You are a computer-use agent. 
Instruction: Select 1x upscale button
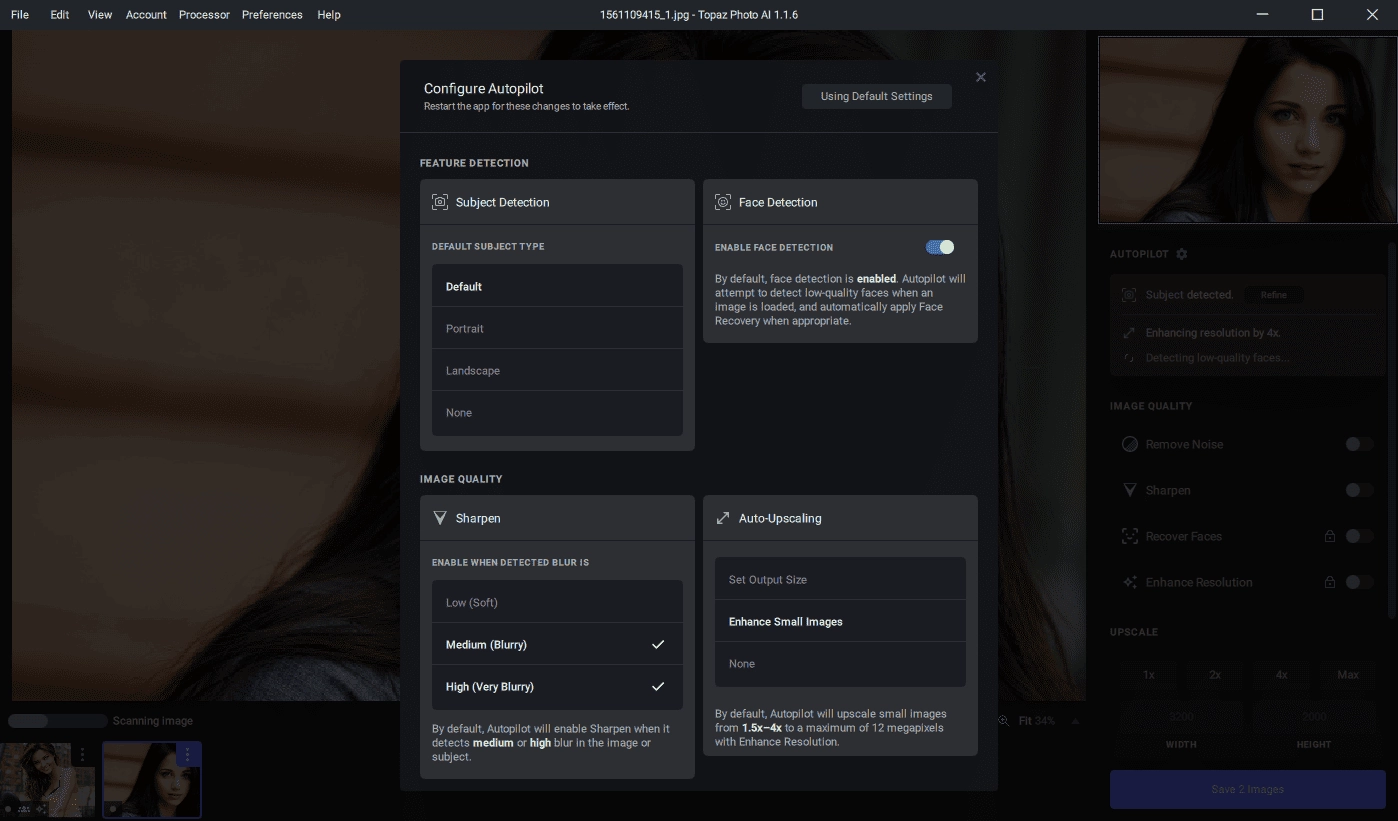point(1149,675)
